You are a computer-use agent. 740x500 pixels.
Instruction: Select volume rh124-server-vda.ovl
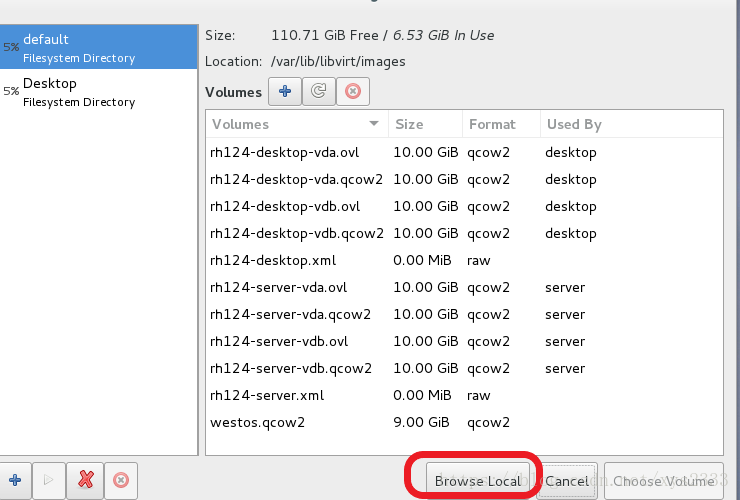click(464, 287)
